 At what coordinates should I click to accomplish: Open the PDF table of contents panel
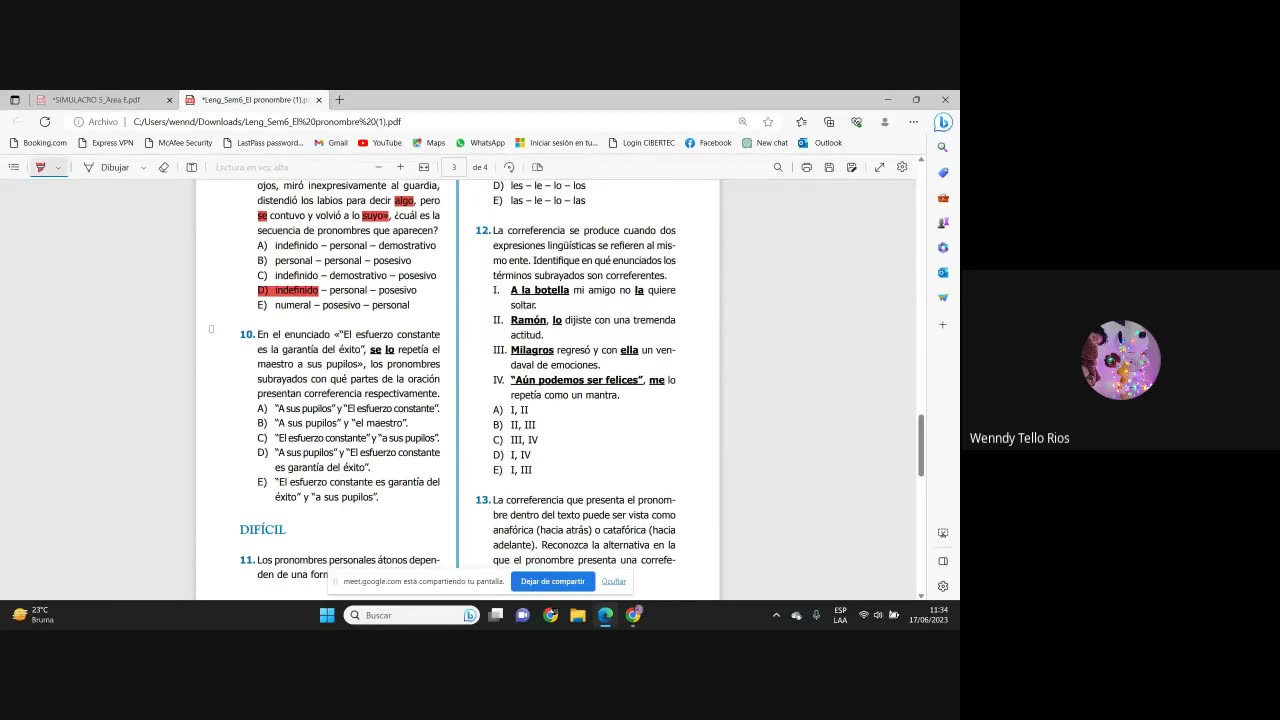click(14, 167)
